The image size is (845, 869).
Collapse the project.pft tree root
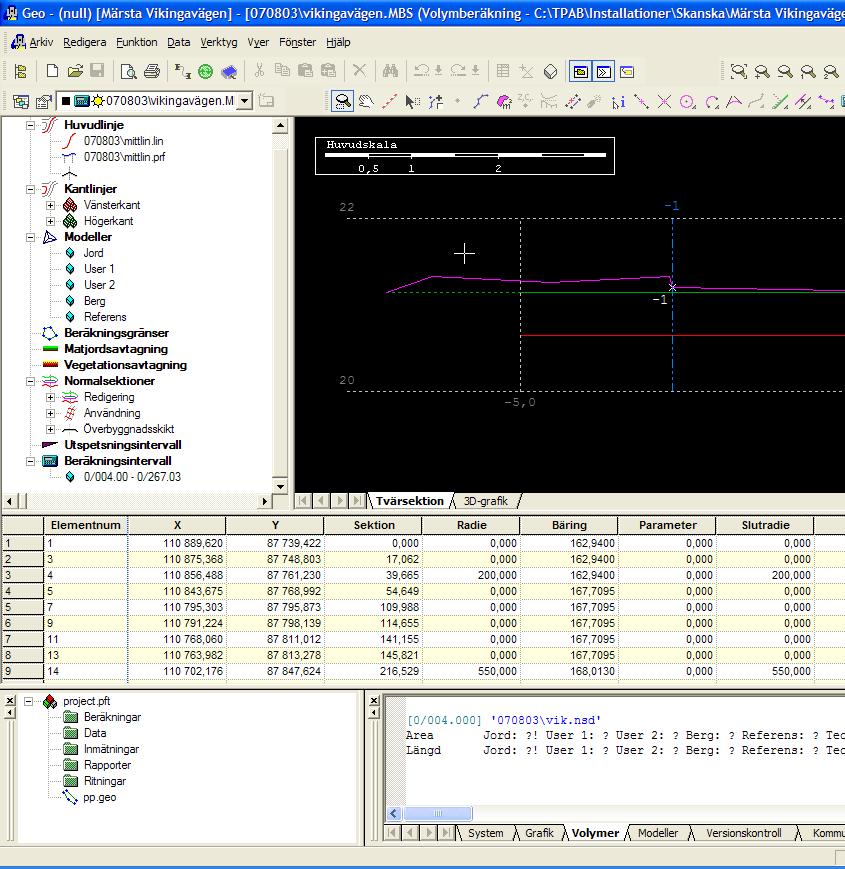tap(28, 702)
